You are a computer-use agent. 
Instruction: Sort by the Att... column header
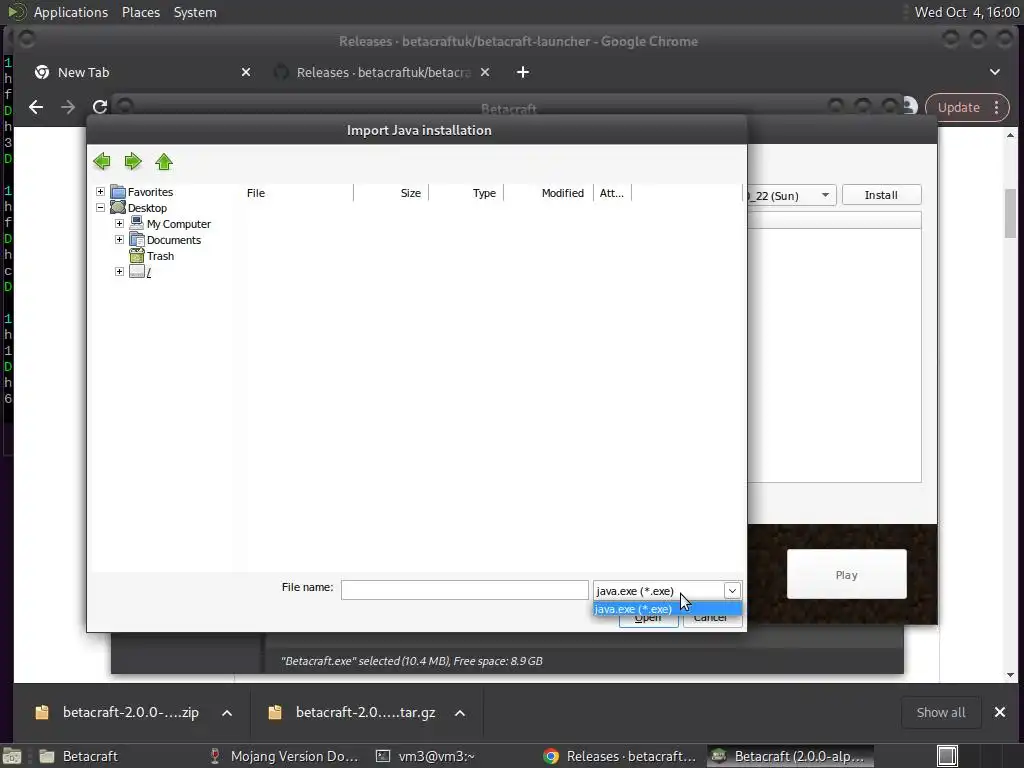point(613,193)
